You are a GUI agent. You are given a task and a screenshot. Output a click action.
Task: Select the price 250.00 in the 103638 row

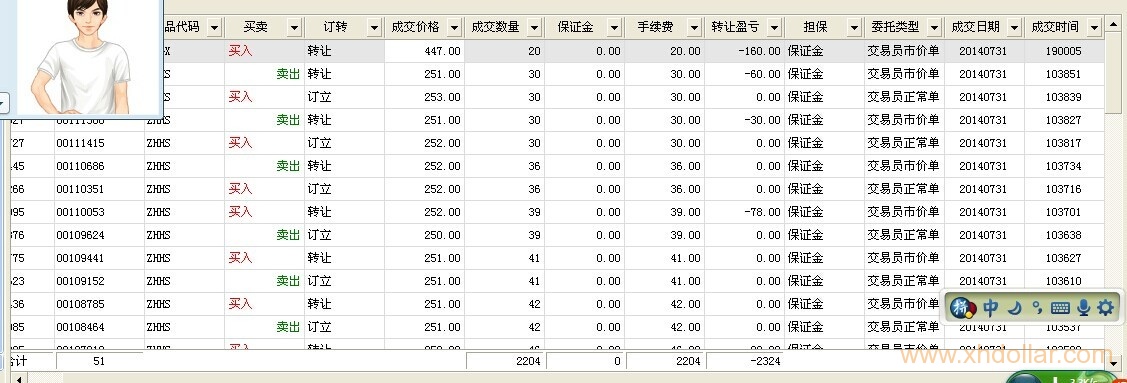point(424,235)
